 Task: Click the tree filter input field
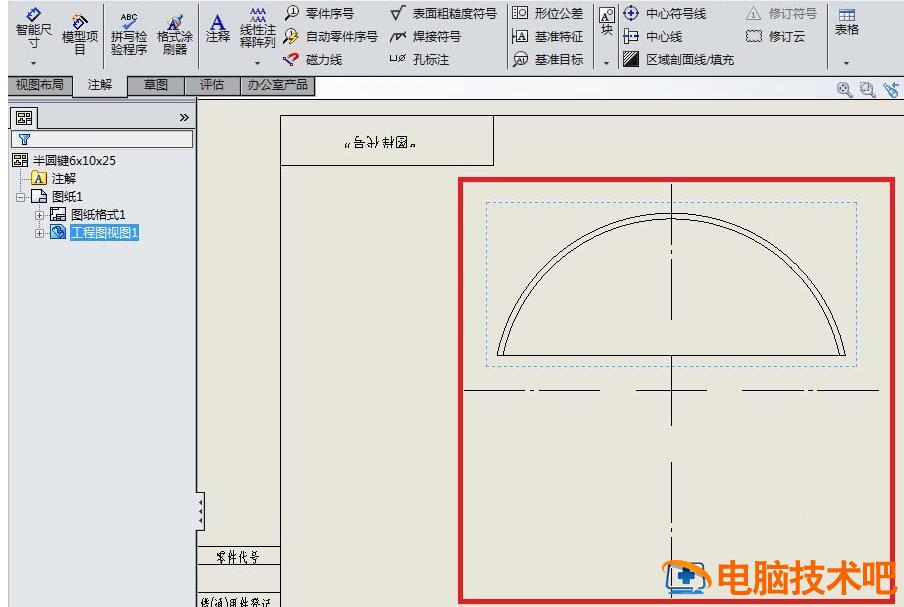point(102,139)
